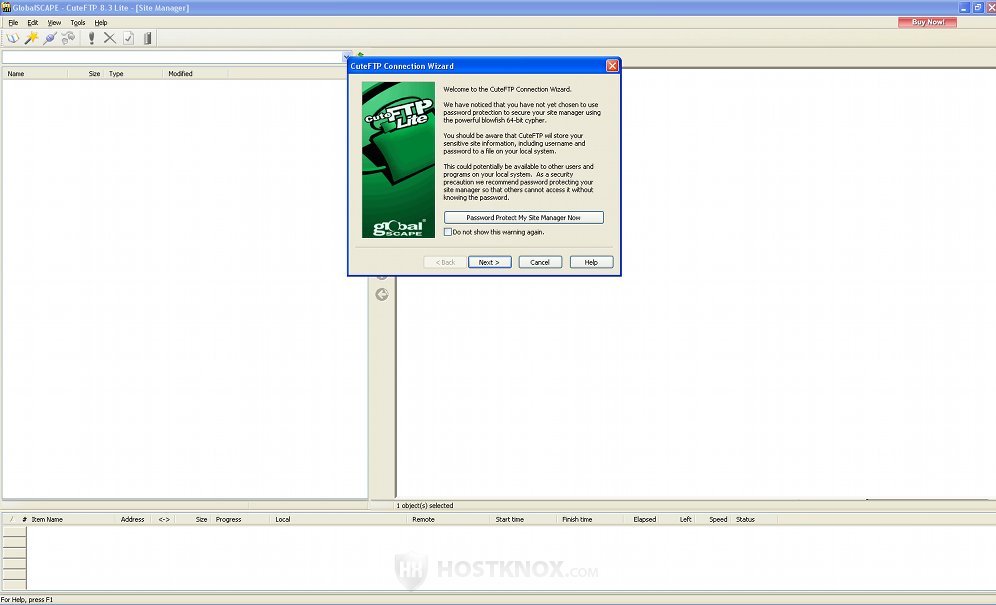Image resolution: width=996 pixels, height=605 pixels.
Task: Click the '#' queue column header
Action: tap(24, 519)
